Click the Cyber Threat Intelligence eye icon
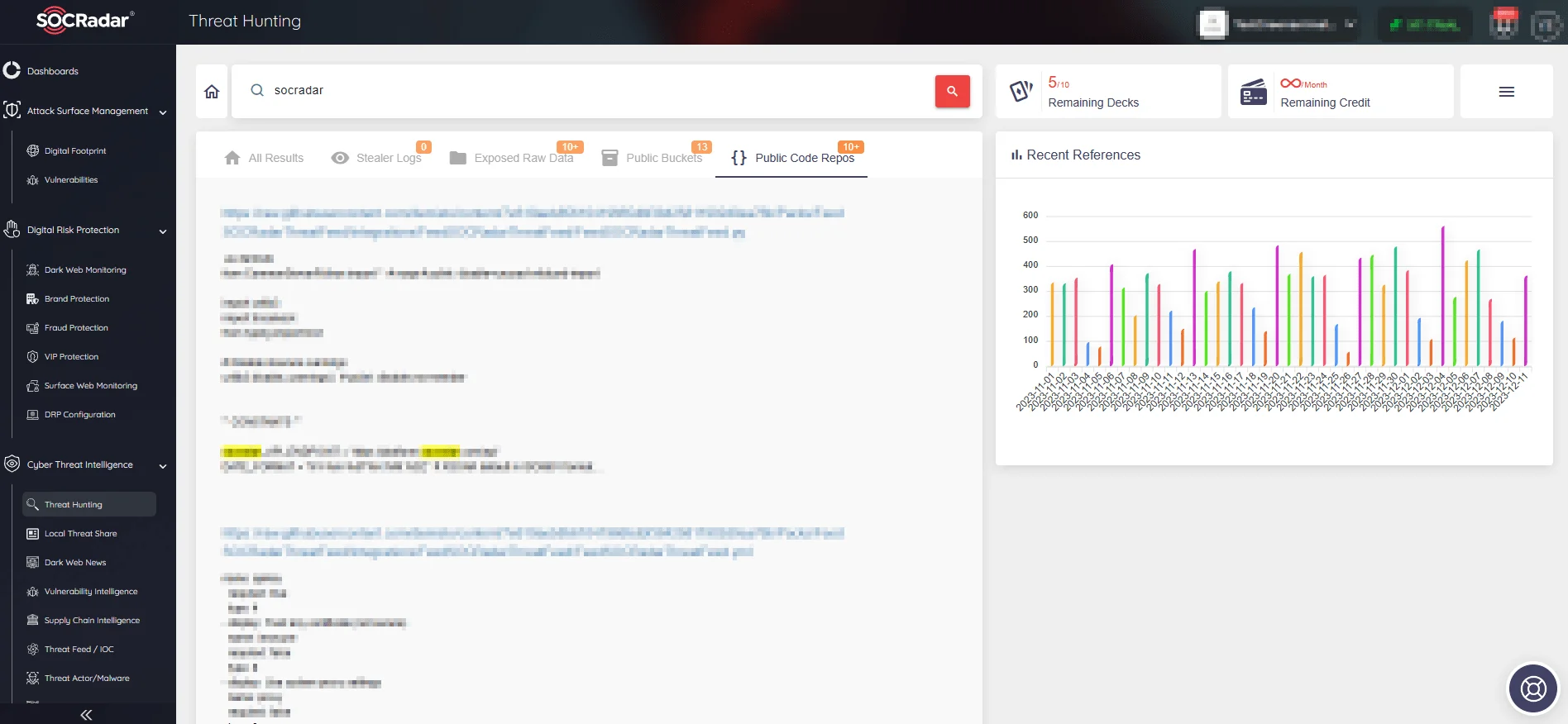This screenshot has height=724, width=1568. tap(12, 464)
